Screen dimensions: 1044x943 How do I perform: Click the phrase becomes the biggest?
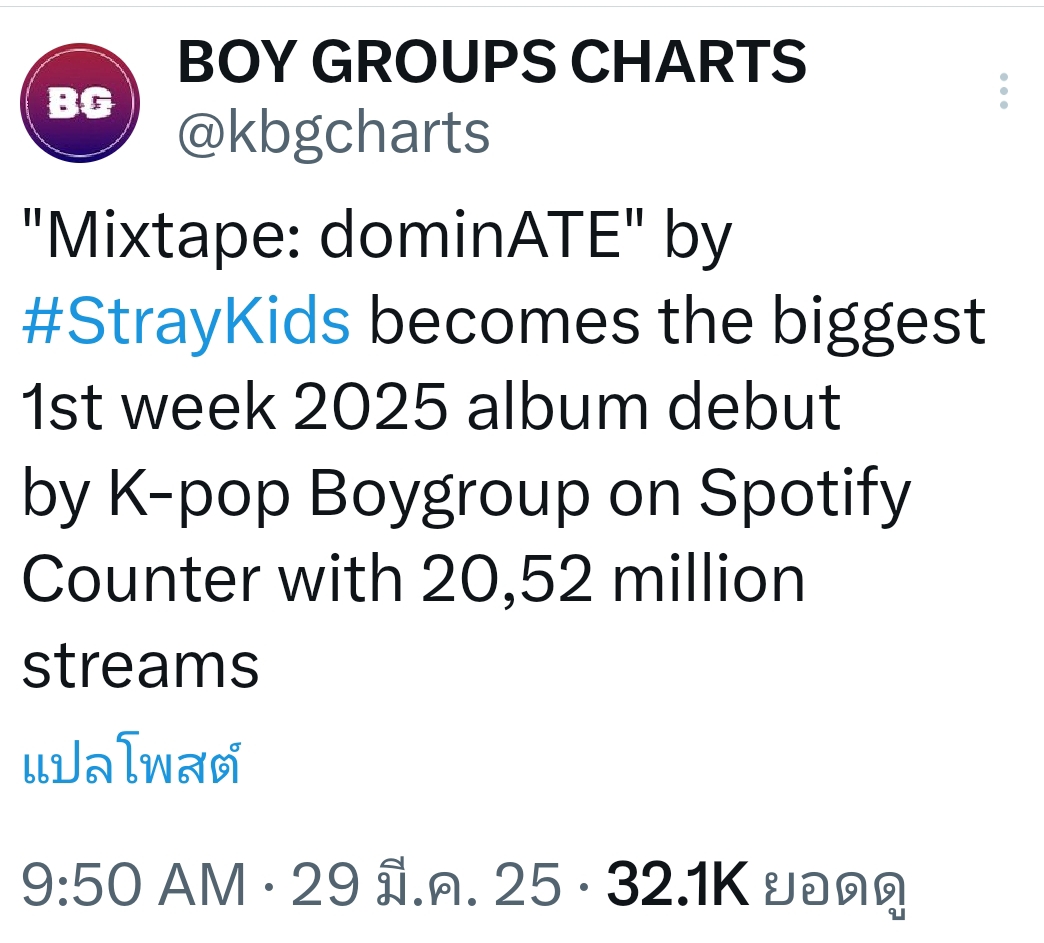coord(677,322)
